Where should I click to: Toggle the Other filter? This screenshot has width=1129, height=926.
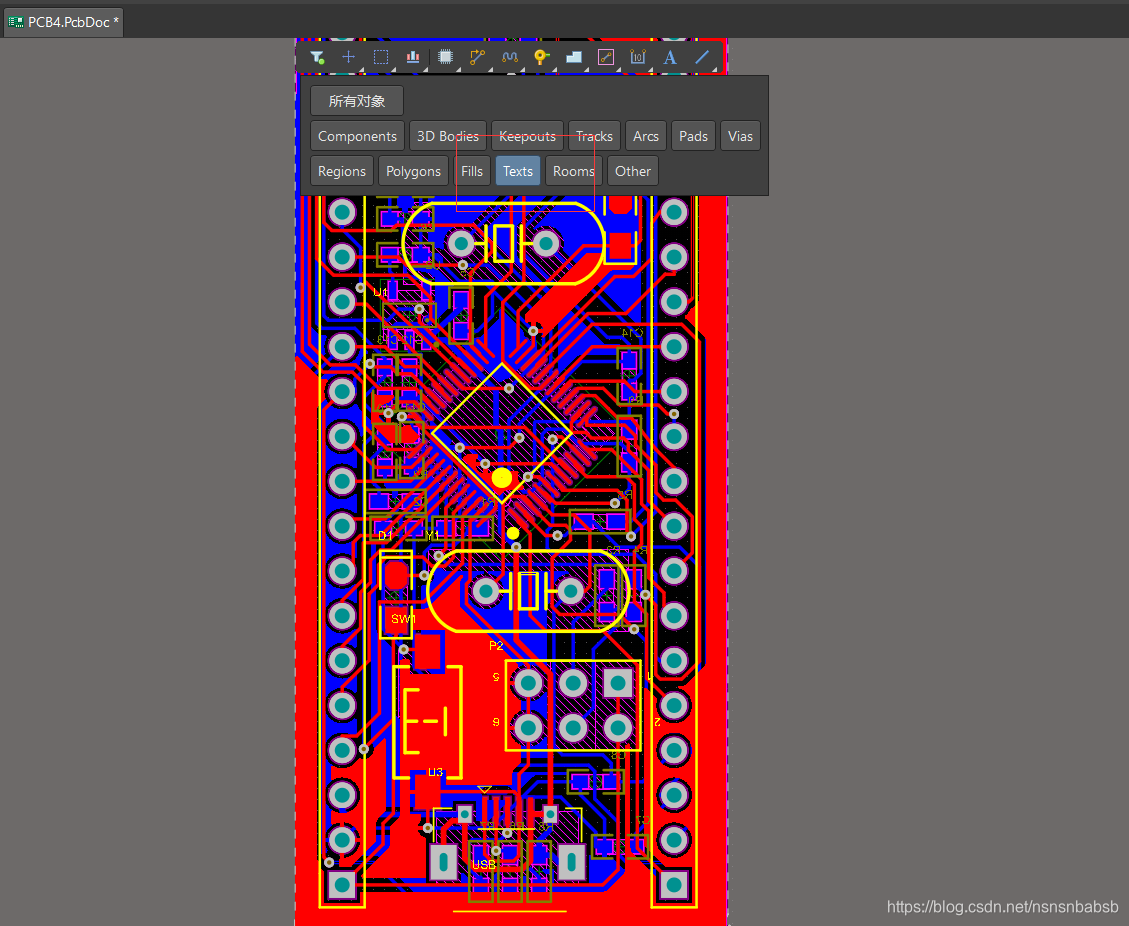pyautogui.click(x=633, y=171)
